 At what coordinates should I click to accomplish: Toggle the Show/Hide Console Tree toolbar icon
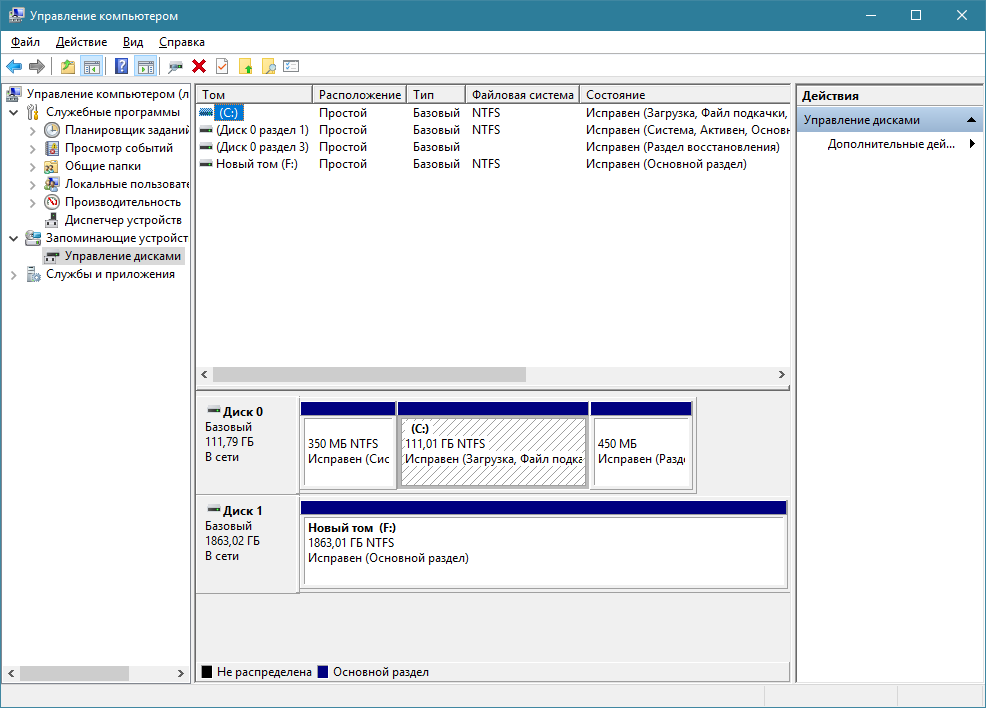point(91,66)
